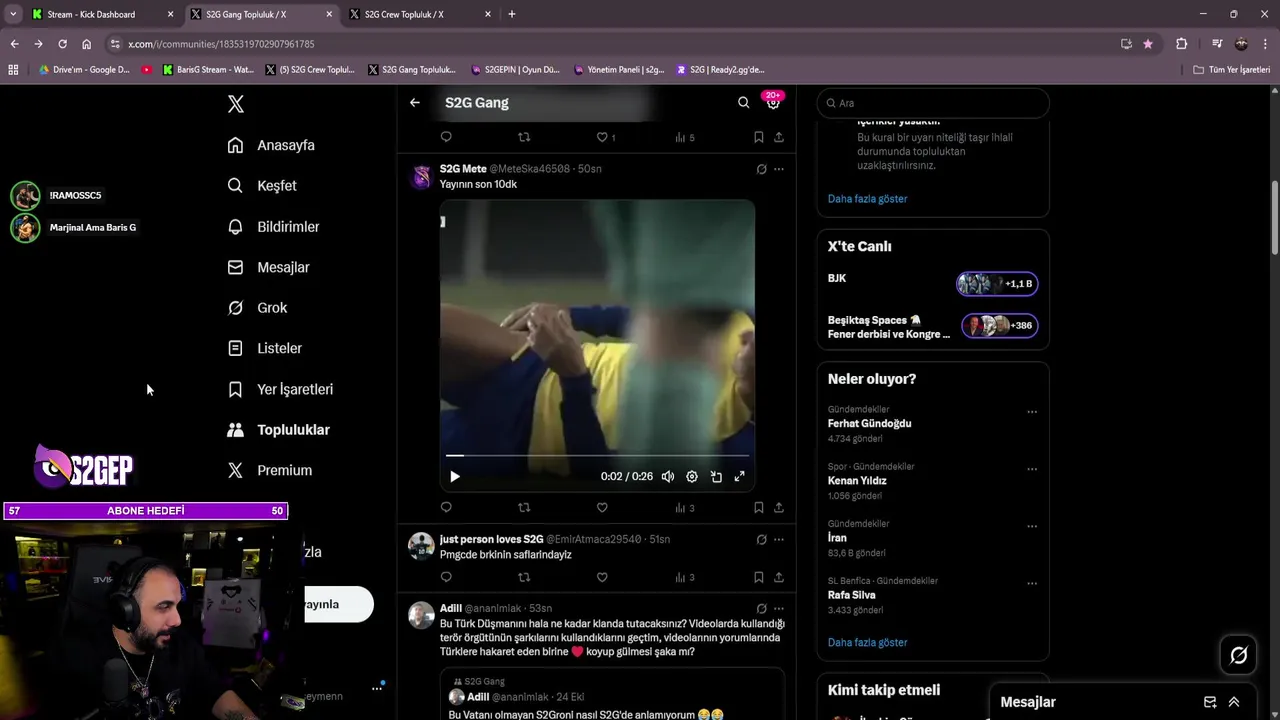Viewport: 1280px width, 720px height.
Task: Seek on the video progress bar
Action: pyautogui.click(x=597, y=456)
